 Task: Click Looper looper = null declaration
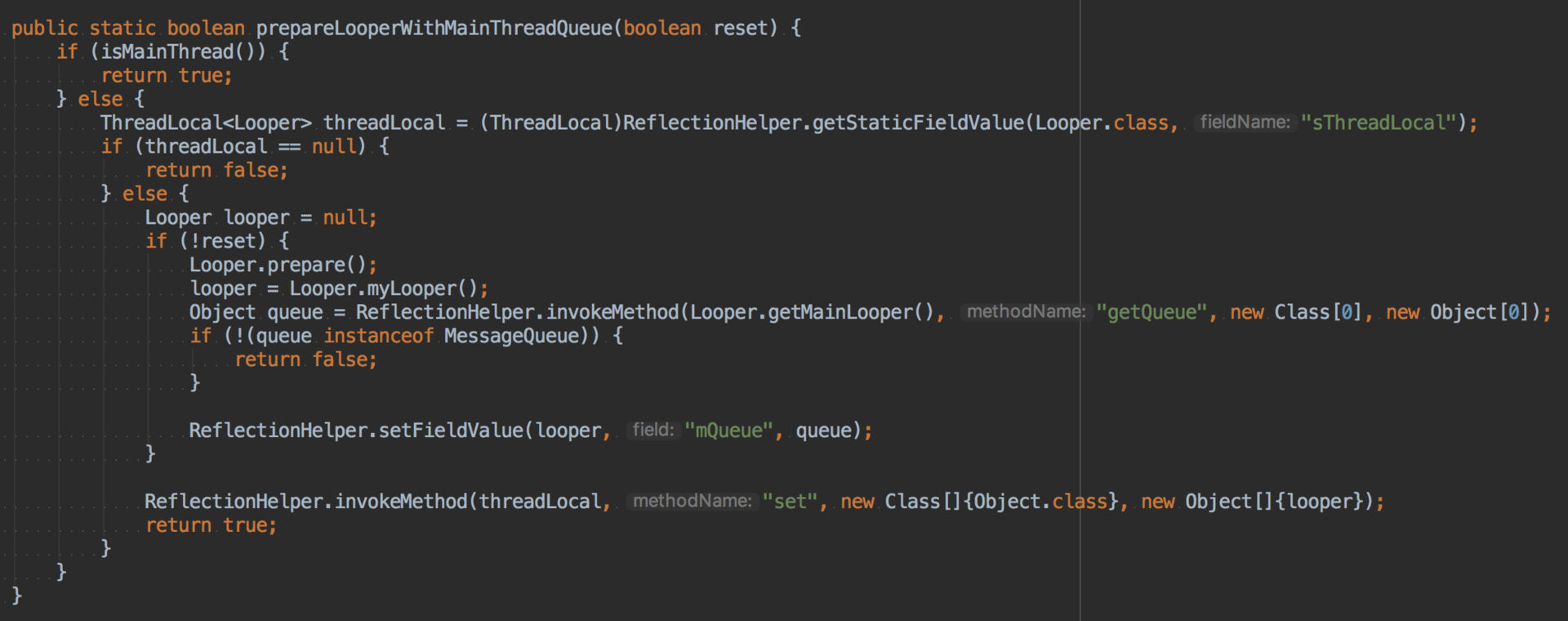[x=261, y=218]
